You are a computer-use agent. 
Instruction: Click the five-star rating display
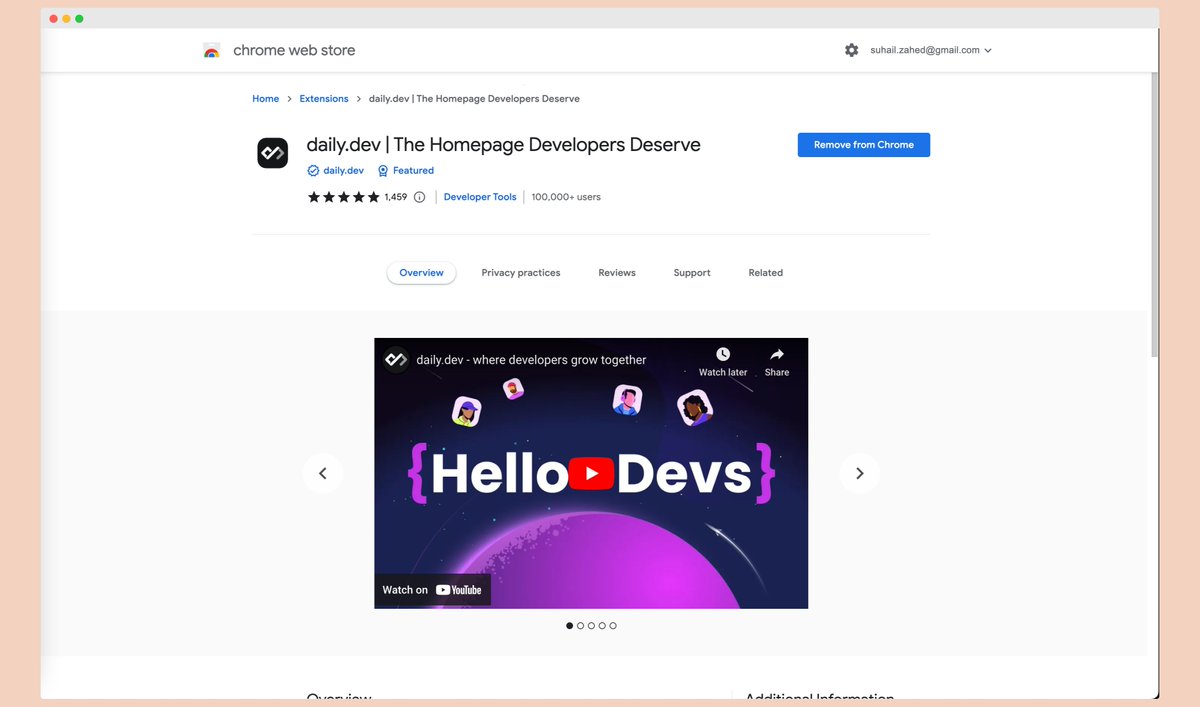click(344, 197)
